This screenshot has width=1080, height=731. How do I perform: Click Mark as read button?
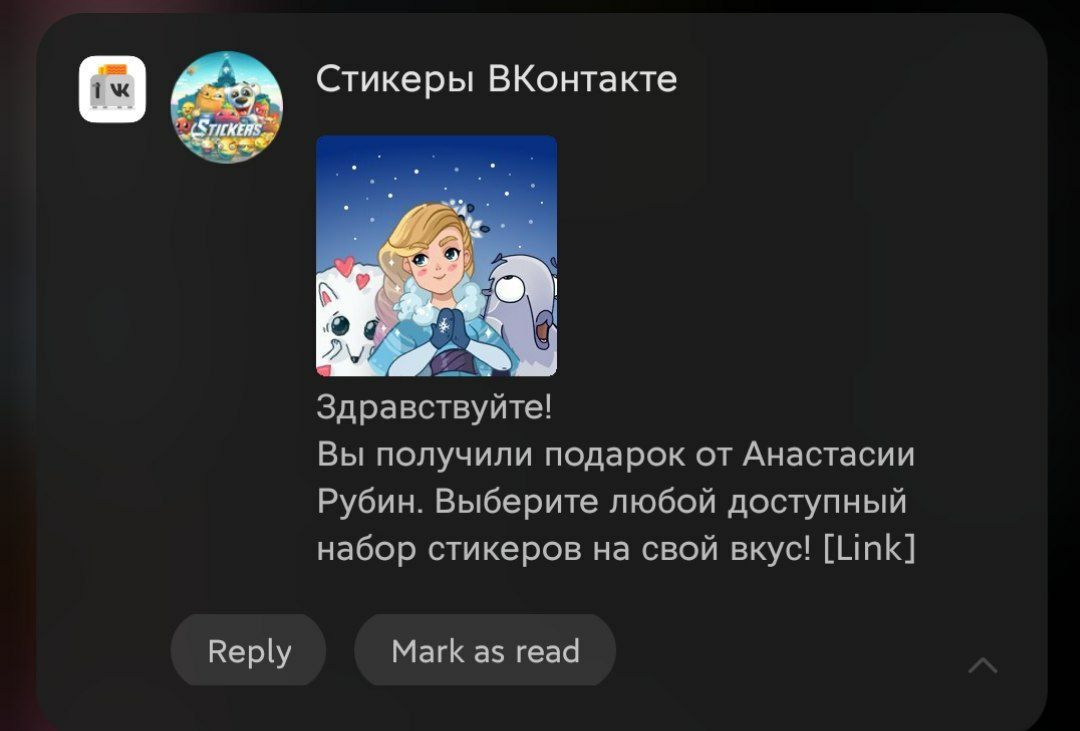[485, 650]
